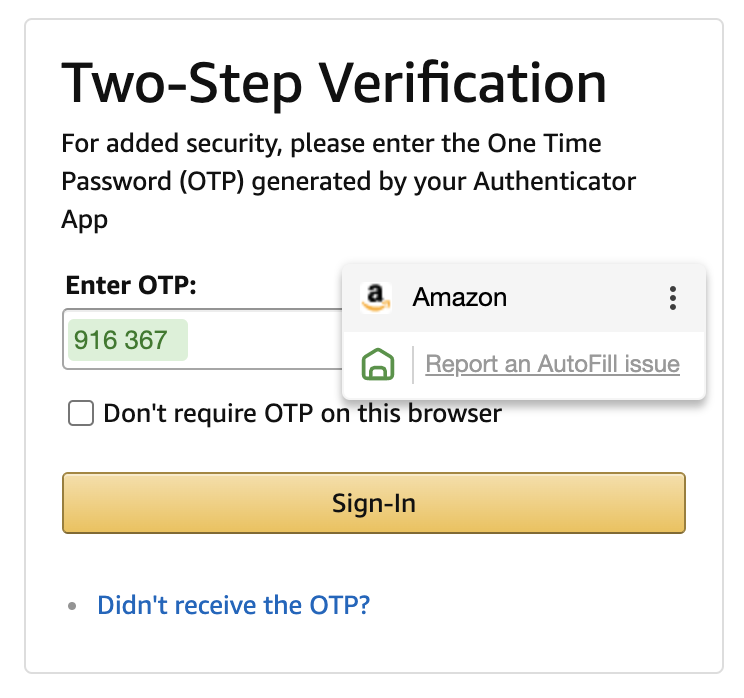The width and height of the screenshot is (744, 698).
Task: Click the "Don't require OTP on this browser" label
Action: point(302,413)
